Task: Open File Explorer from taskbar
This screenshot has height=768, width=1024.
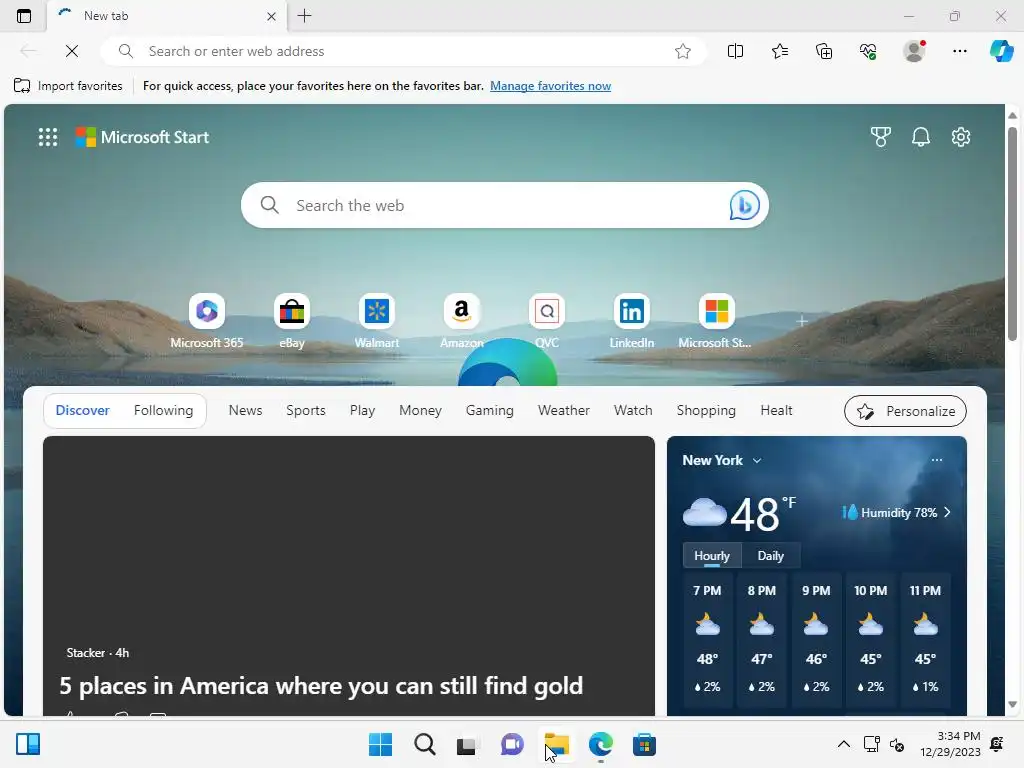Action: pyautogui.click(x=556, y=744)
